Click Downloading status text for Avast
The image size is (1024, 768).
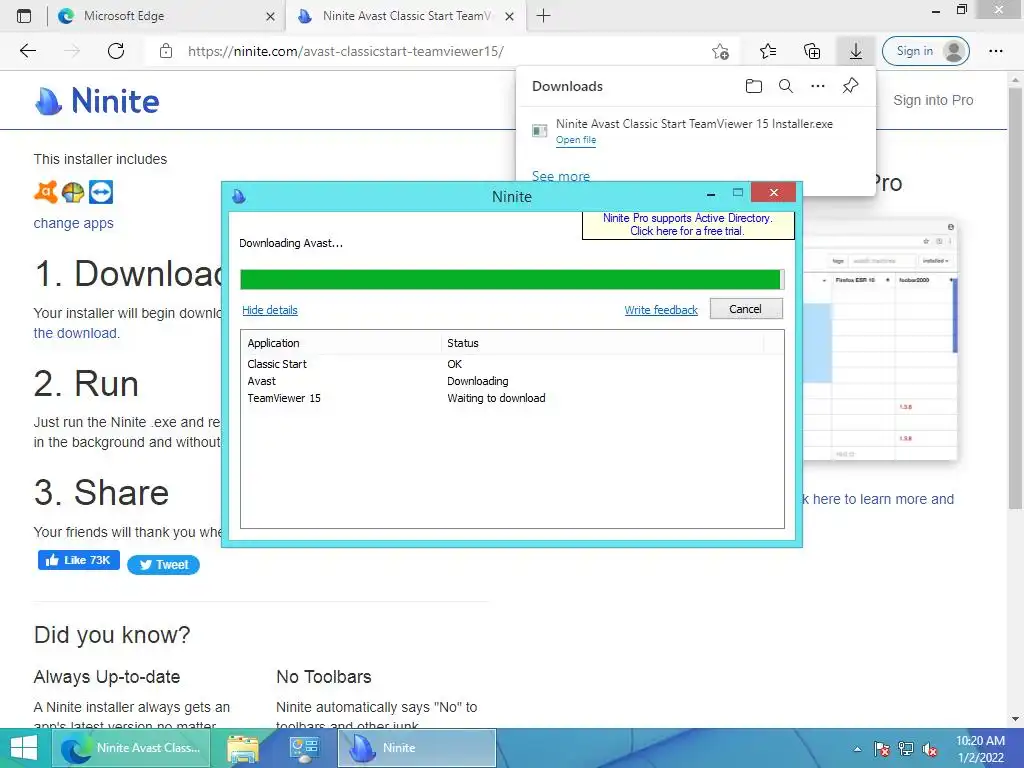click(477, 381)
